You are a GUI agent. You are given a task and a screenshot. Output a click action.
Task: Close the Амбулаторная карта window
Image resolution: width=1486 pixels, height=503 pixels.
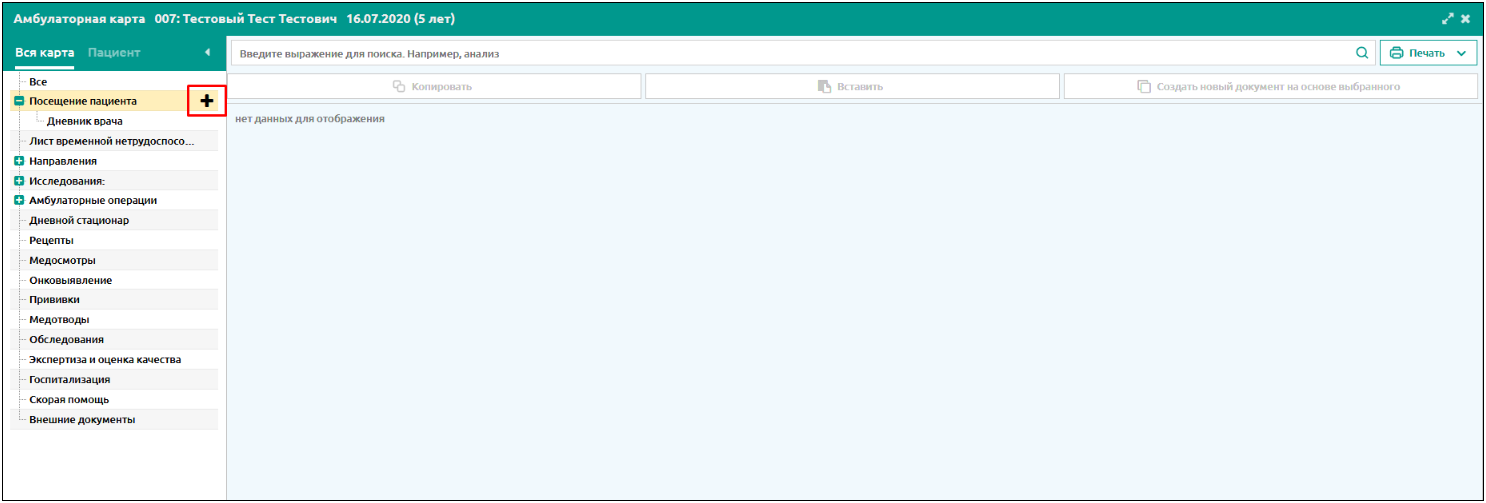click(1465, 19)
